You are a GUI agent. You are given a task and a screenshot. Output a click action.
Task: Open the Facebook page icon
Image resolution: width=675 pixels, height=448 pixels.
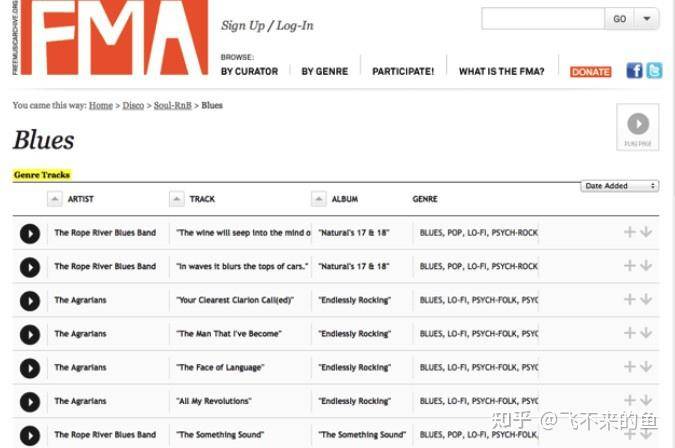pyautogui.click(x=634, y=70)
